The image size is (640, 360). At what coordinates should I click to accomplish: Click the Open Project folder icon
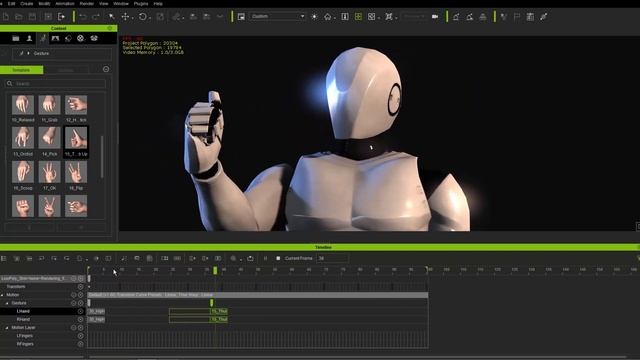(19, 17)
